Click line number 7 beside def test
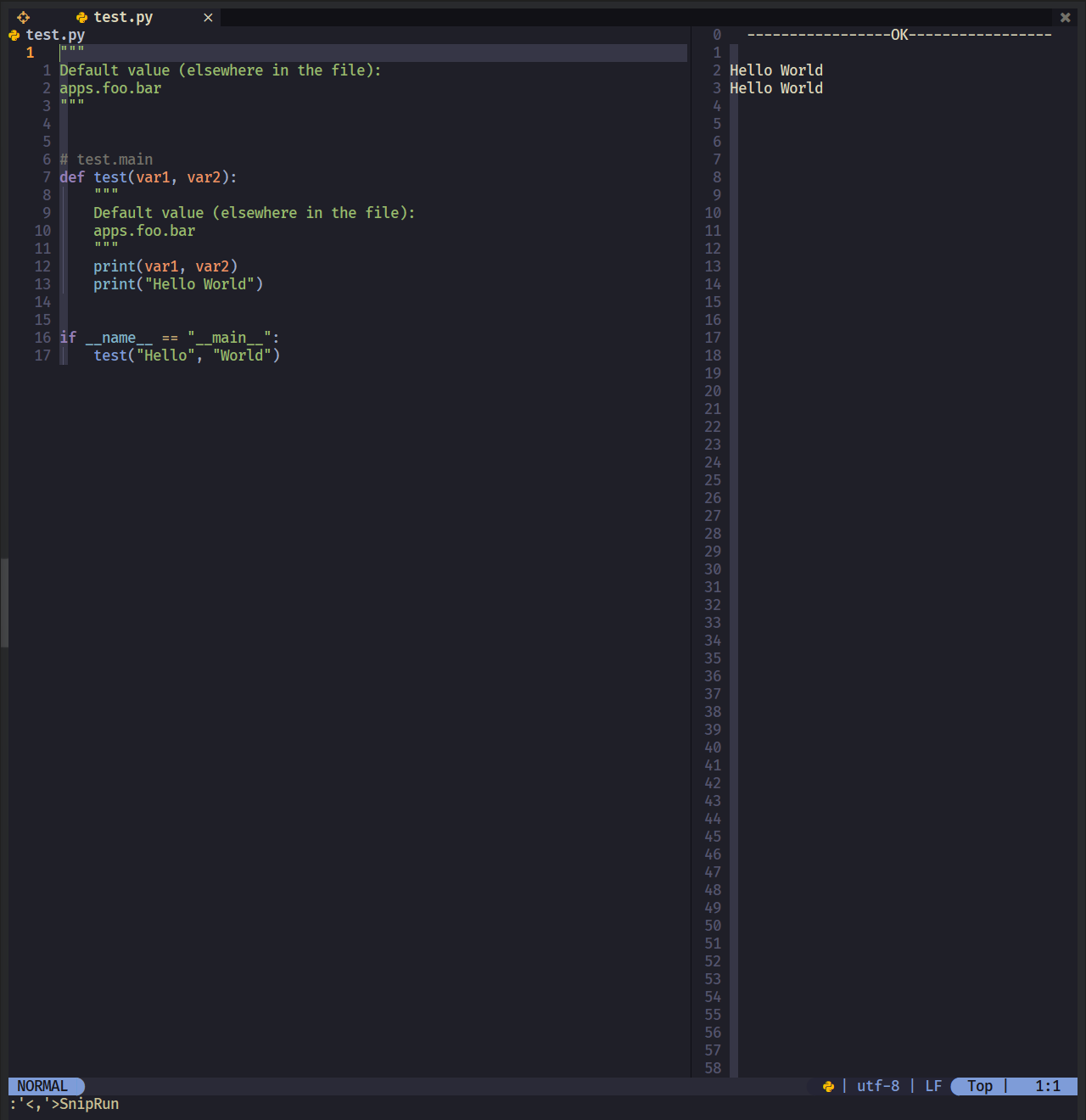 click(x=47, y=177)
